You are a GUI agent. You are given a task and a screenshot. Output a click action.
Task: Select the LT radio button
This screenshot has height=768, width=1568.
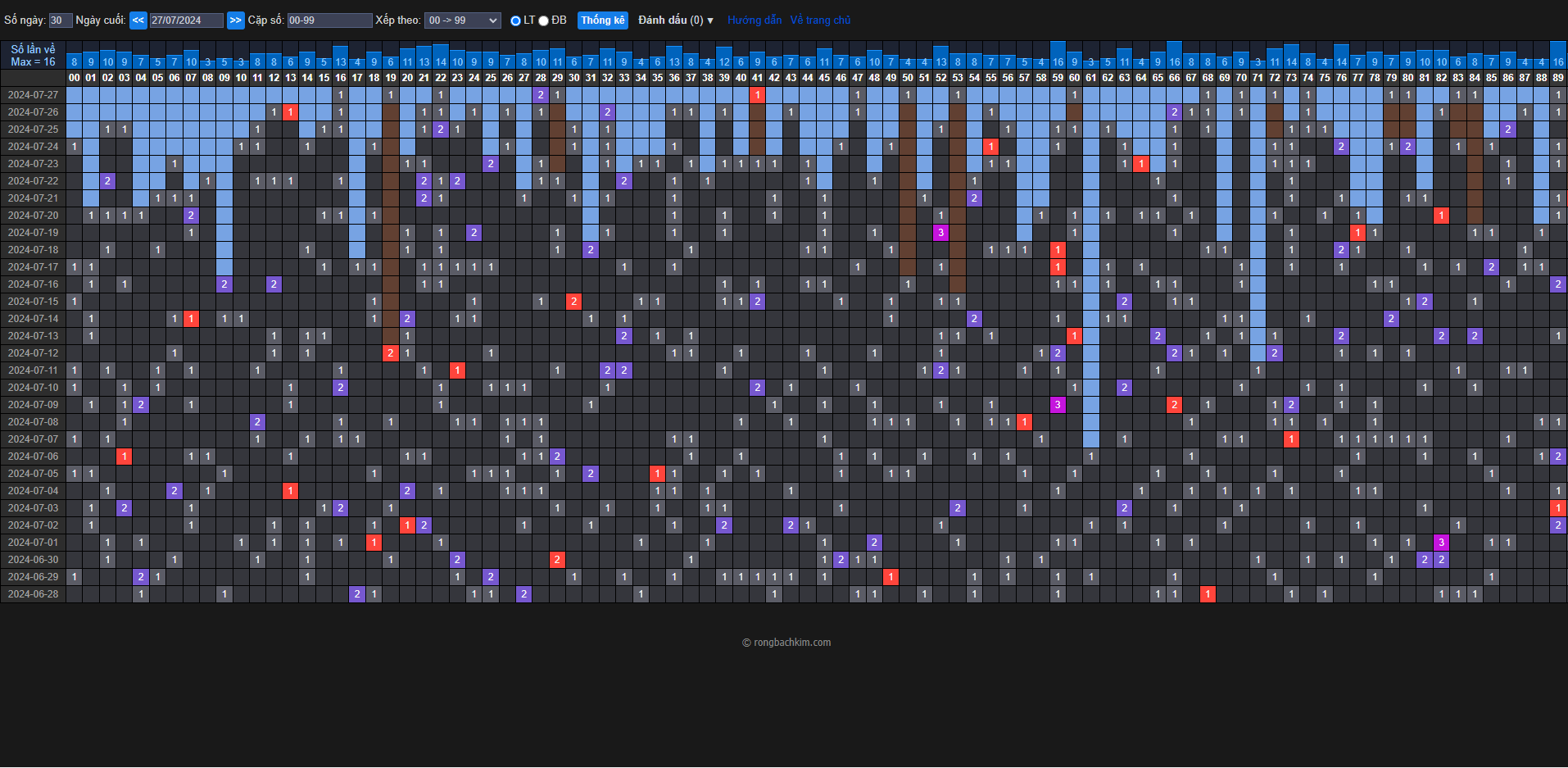click(x=515, y=21)
